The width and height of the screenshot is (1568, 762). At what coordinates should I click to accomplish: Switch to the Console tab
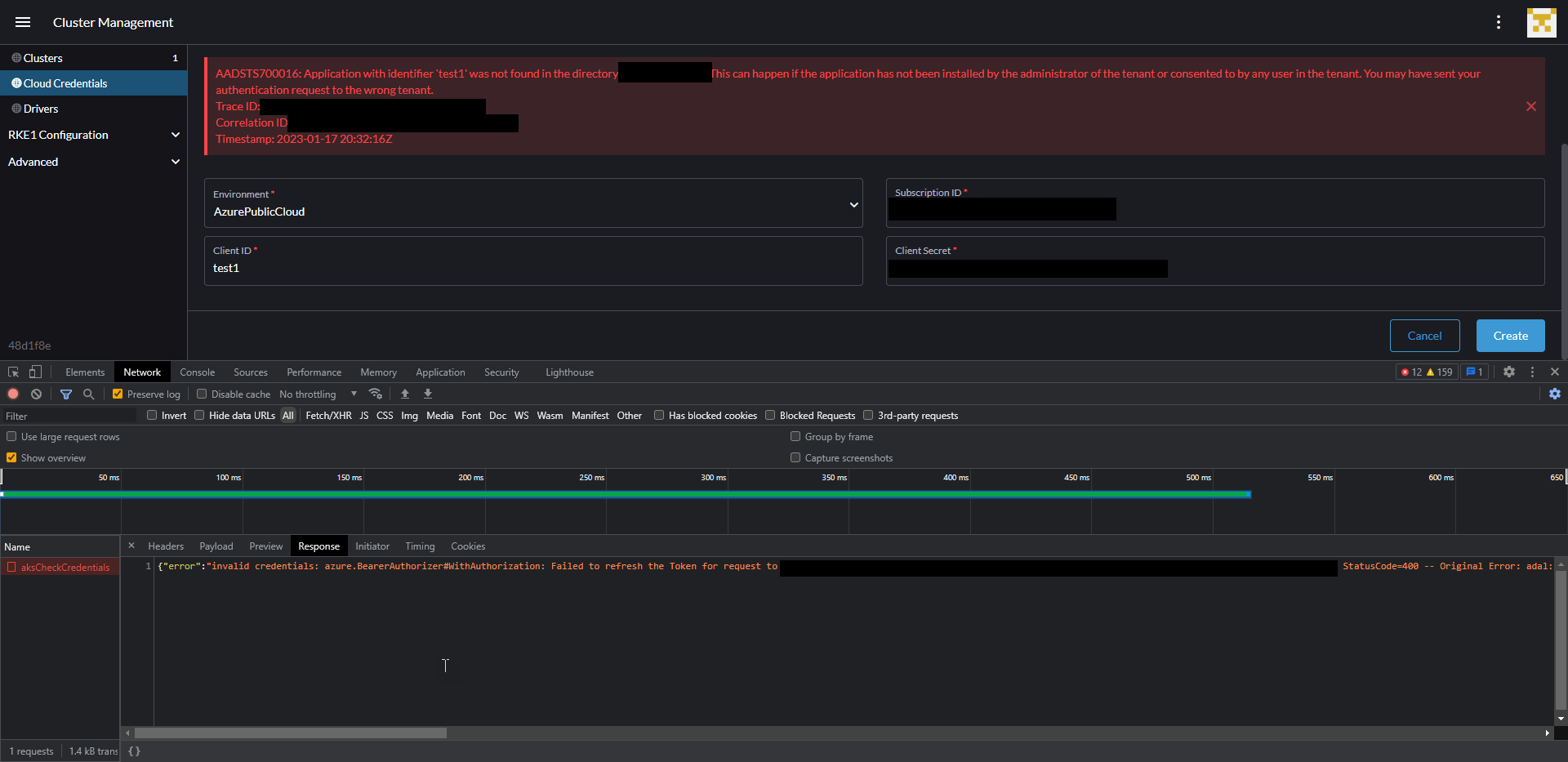[x=197, y=372]
